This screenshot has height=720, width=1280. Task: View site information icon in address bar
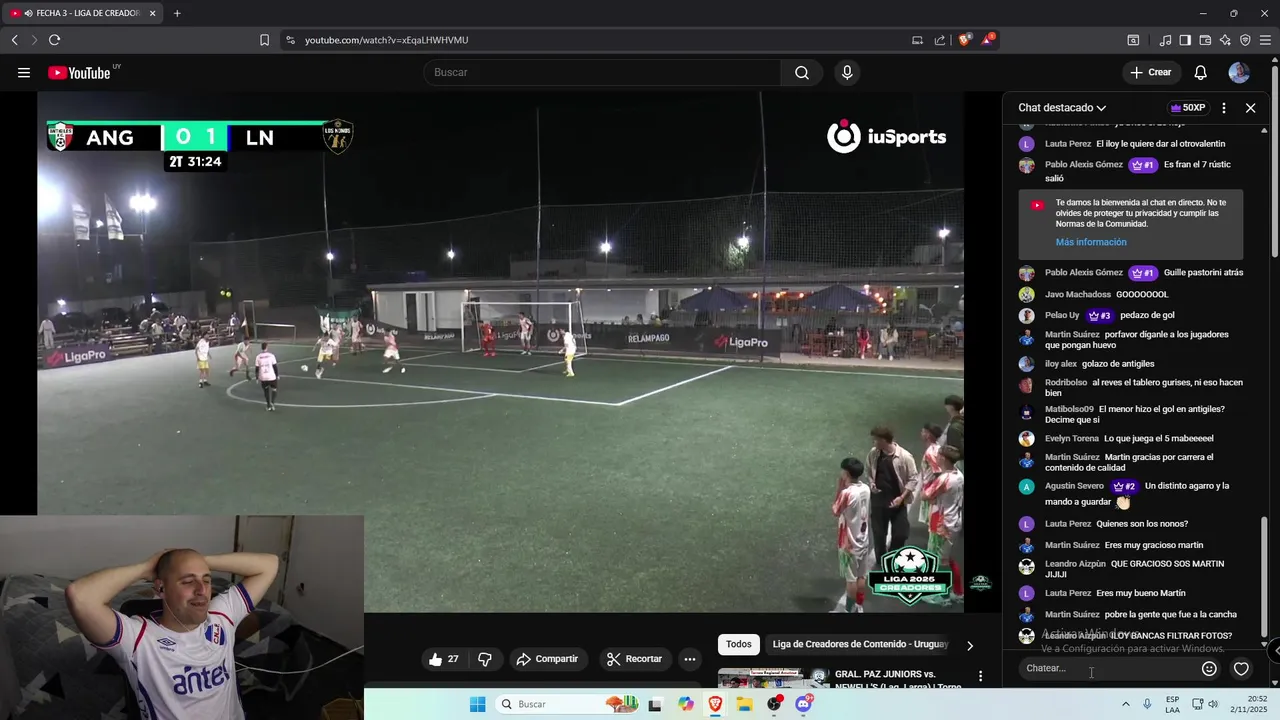pos(290,40)
